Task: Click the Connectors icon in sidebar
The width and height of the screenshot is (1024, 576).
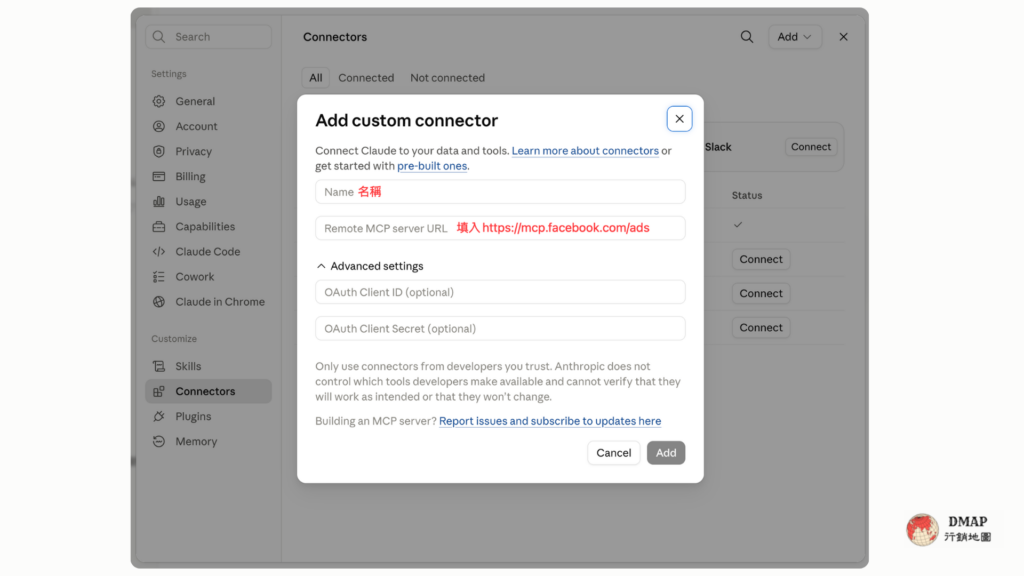Action: pyautogui.click(x=159, y=391)
